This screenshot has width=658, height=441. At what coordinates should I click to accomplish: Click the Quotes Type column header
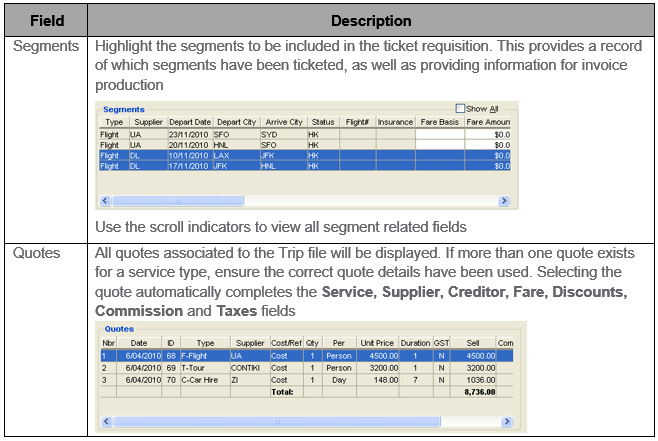205,343
